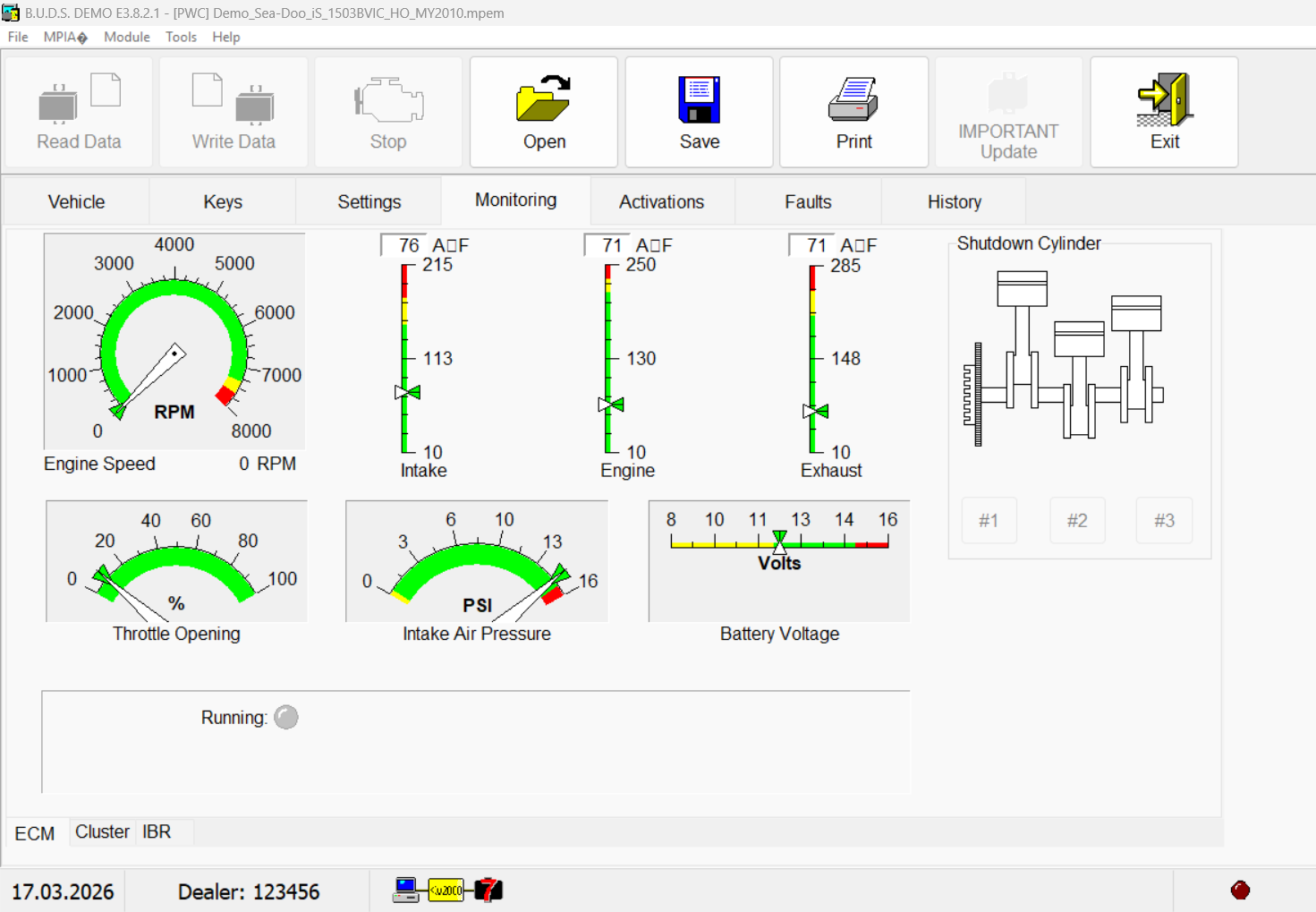Toggle shutdown of cylinder #2
1316x912 pixels.
1077,521
